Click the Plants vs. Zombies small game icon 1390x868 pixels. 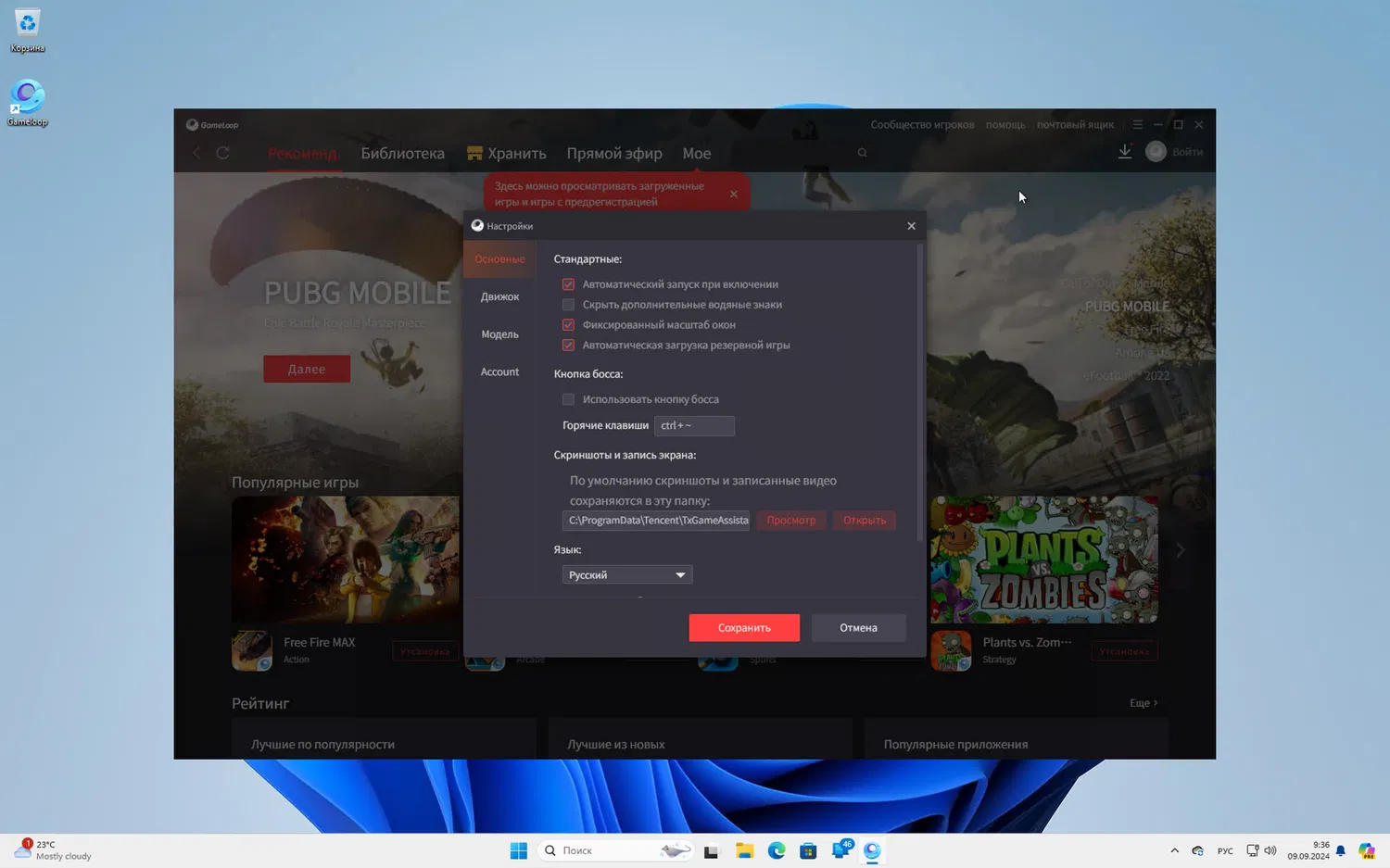pos(951,650)
